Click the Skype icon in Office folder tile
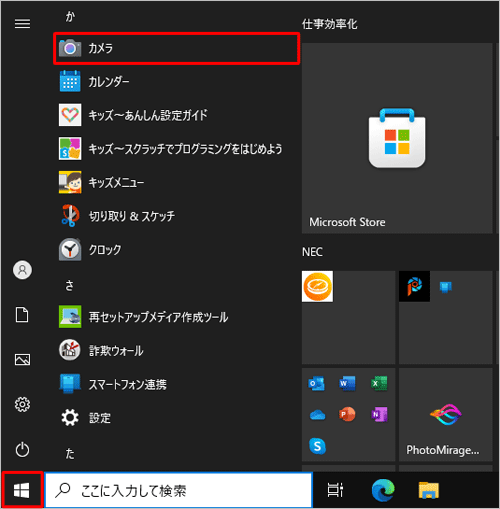The width and height of the screenshot is (500, 509). (x=317, y=446)
